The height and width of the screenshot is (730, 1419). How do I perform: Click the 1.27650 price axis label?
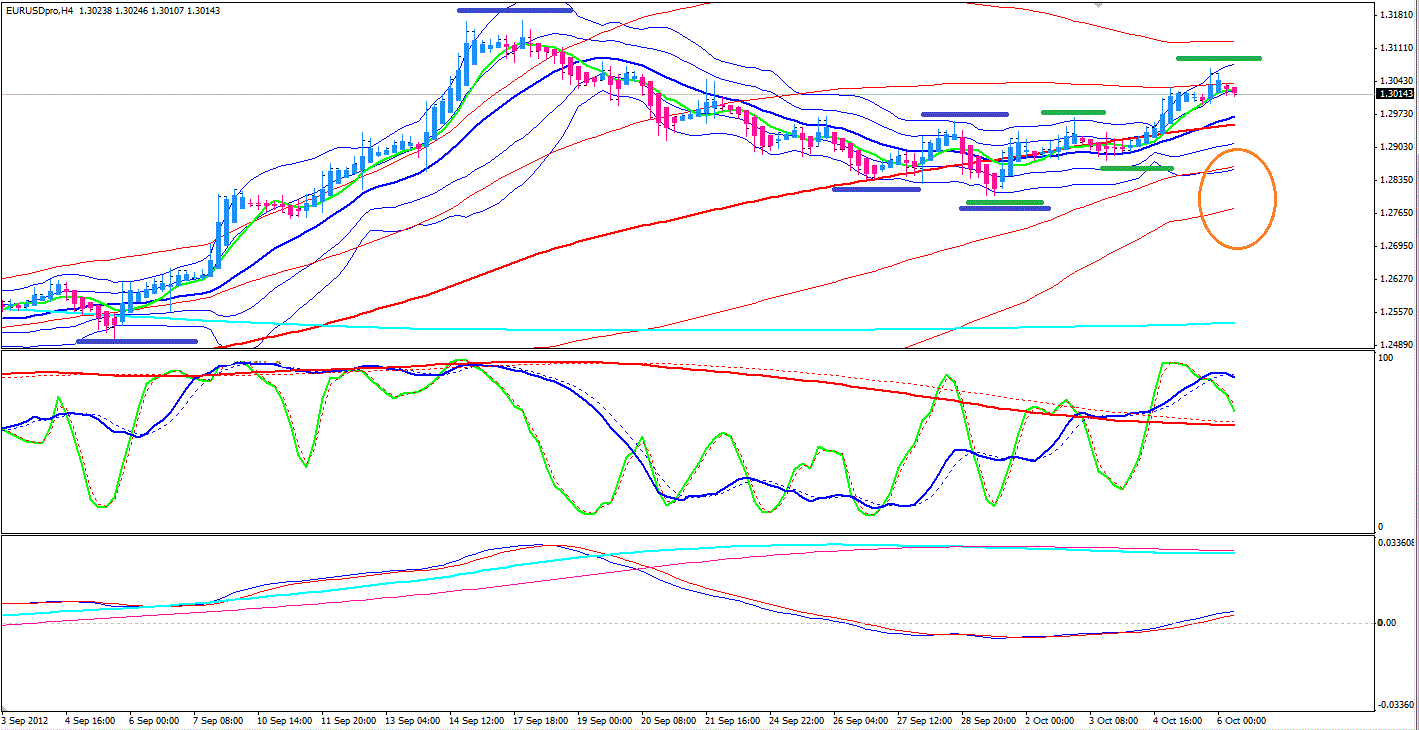[x=1395, y=213]
